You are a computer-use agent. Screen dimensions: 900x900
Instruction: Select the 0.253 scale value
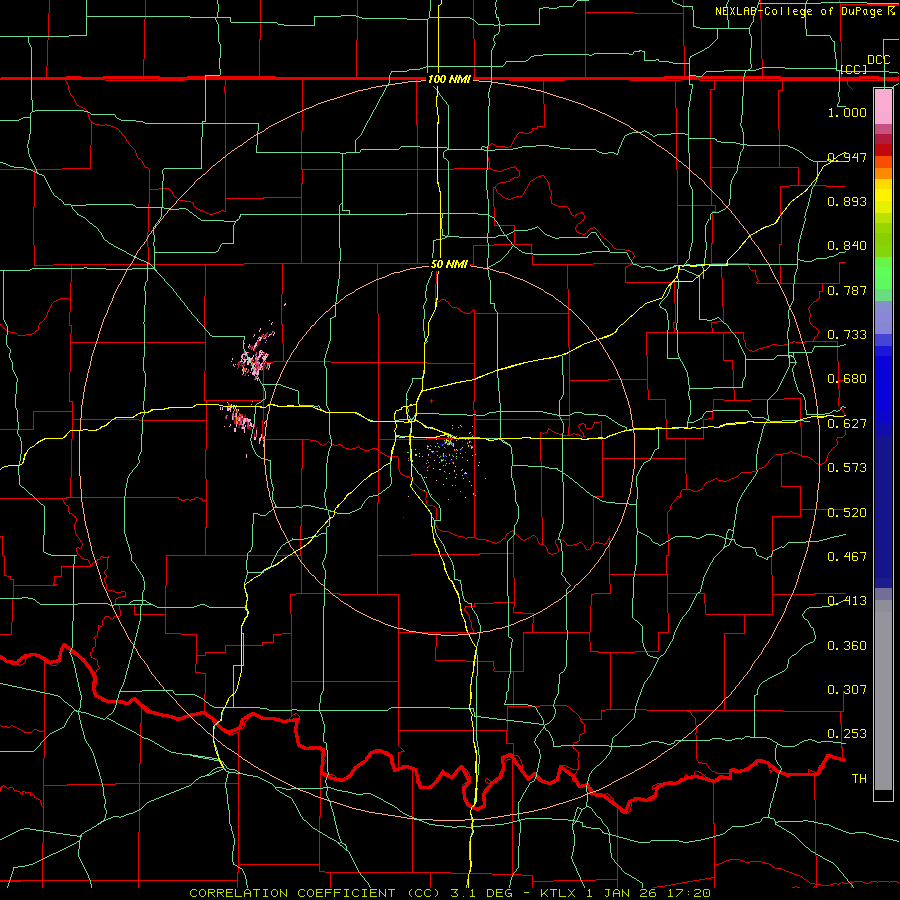[x=847, y=734]
